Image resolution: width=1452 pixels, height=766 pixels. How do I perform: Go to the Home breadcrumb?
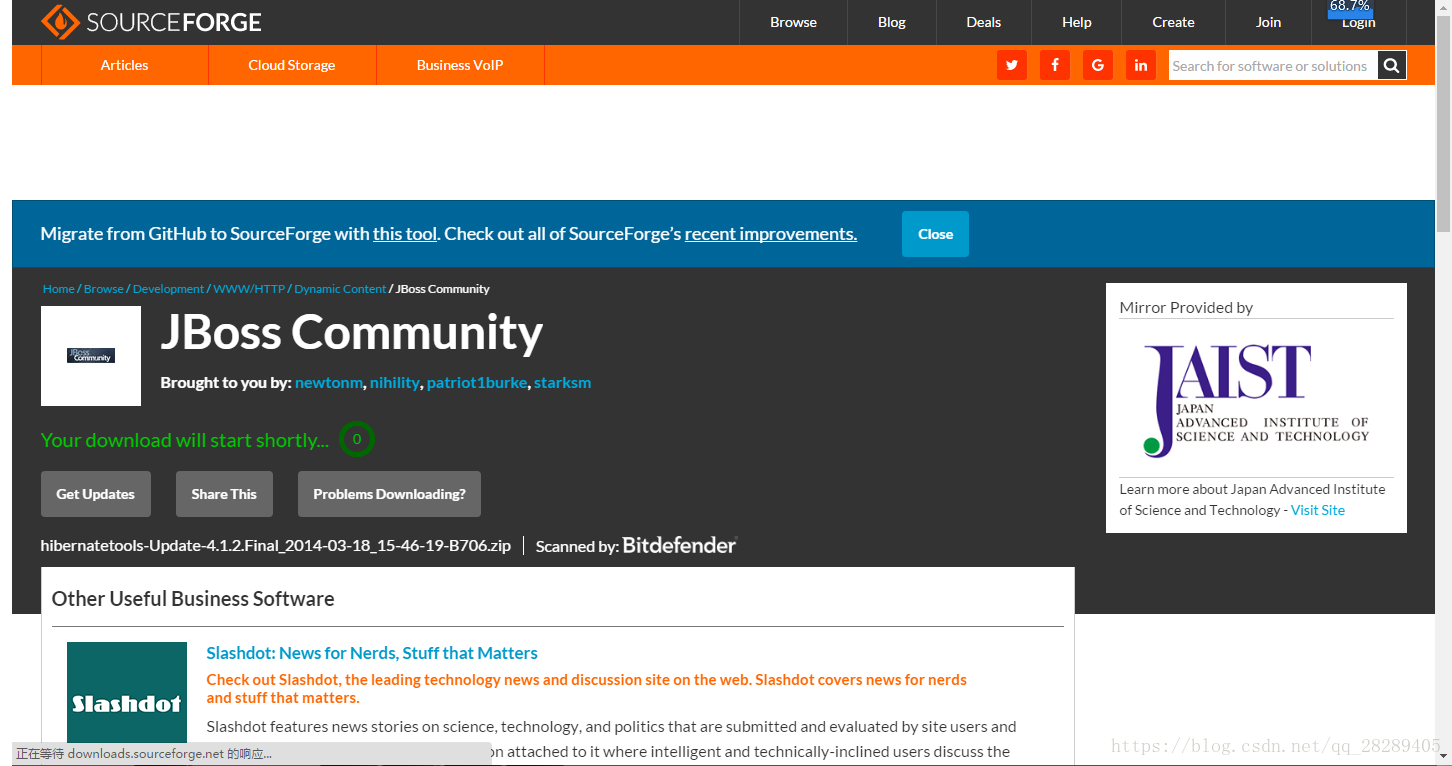click(x=59, y=289)
